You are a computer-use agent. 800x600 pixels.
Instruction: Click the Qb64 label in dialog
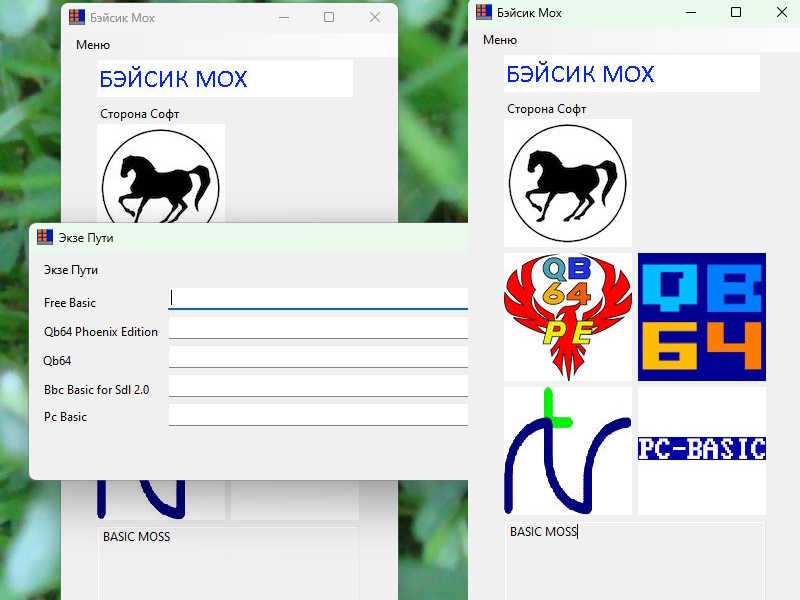[x=57, y=361]
